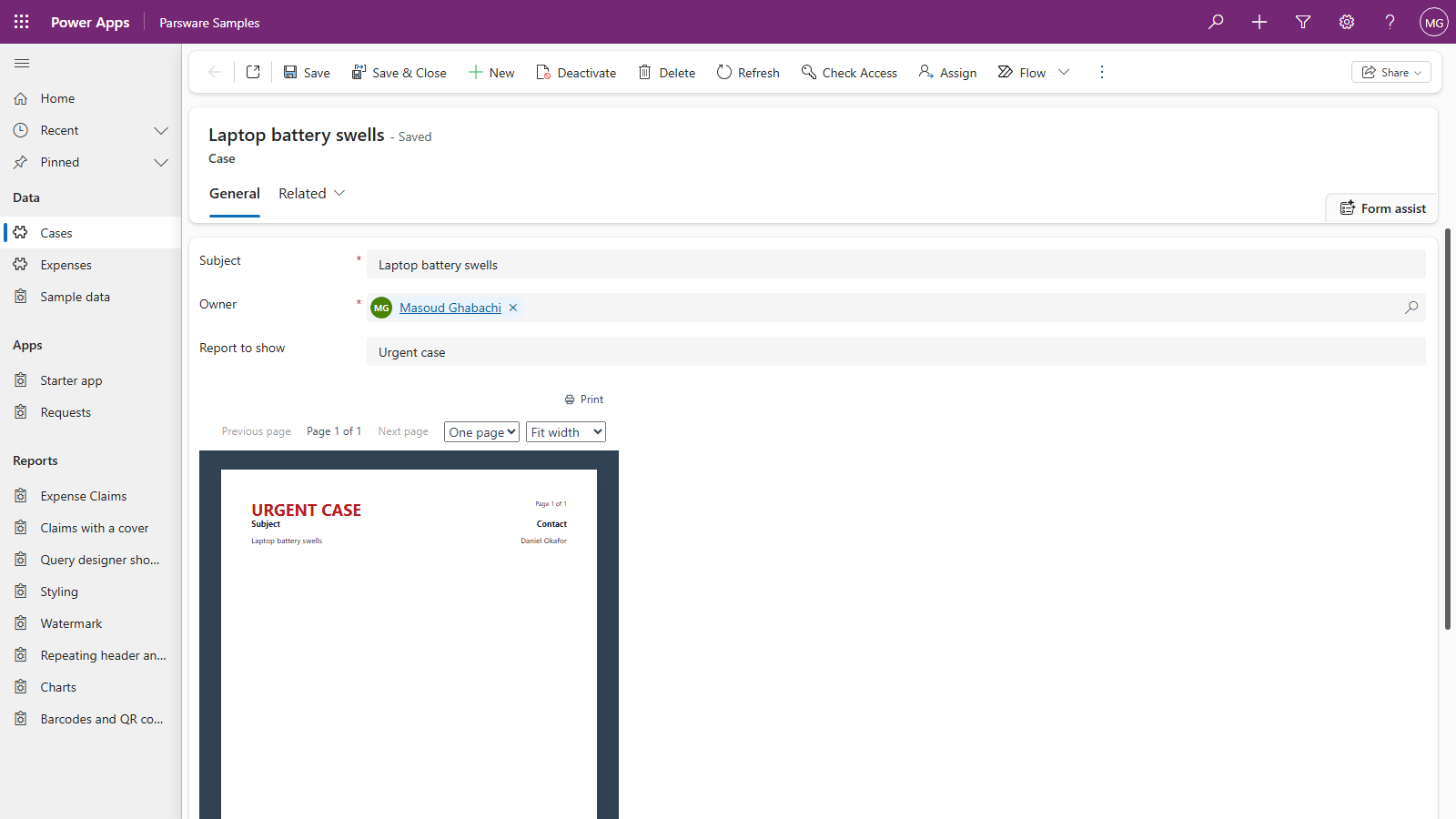Open the Masoud Ghabachi owner link
Screen dimensions: 1456x819
pos(450,308)
